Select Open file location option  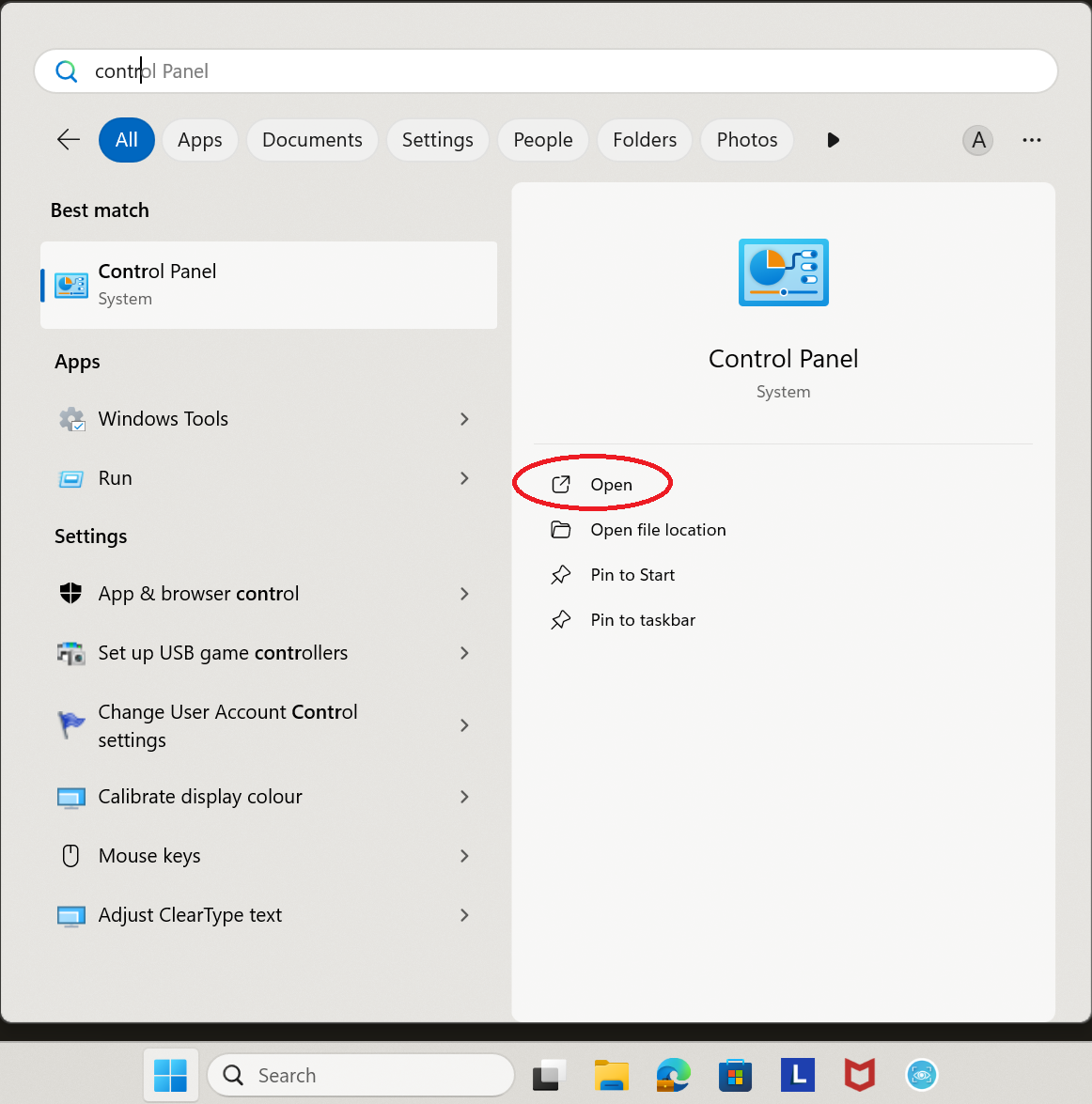click(658, 530)
